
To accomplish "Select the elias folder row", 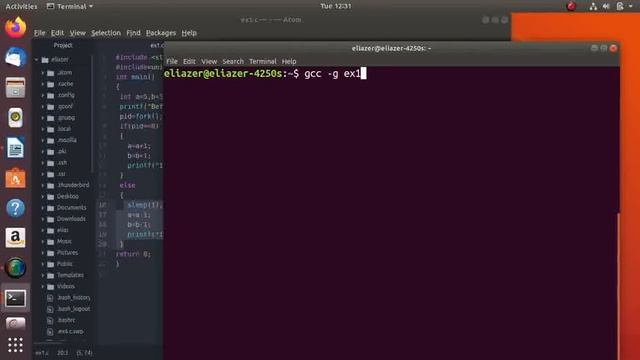I will click(x=64, y=230).
